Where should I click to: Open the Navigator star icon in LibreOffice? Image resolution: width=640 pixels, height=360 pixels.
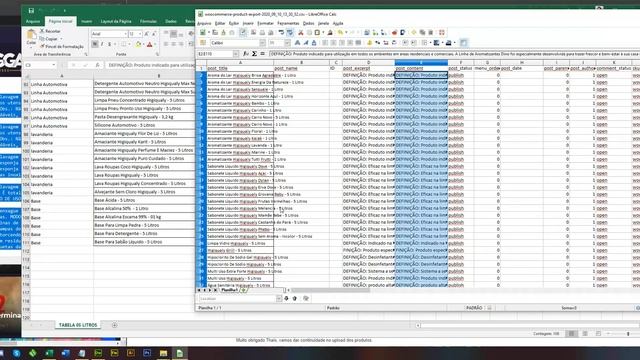413,33
